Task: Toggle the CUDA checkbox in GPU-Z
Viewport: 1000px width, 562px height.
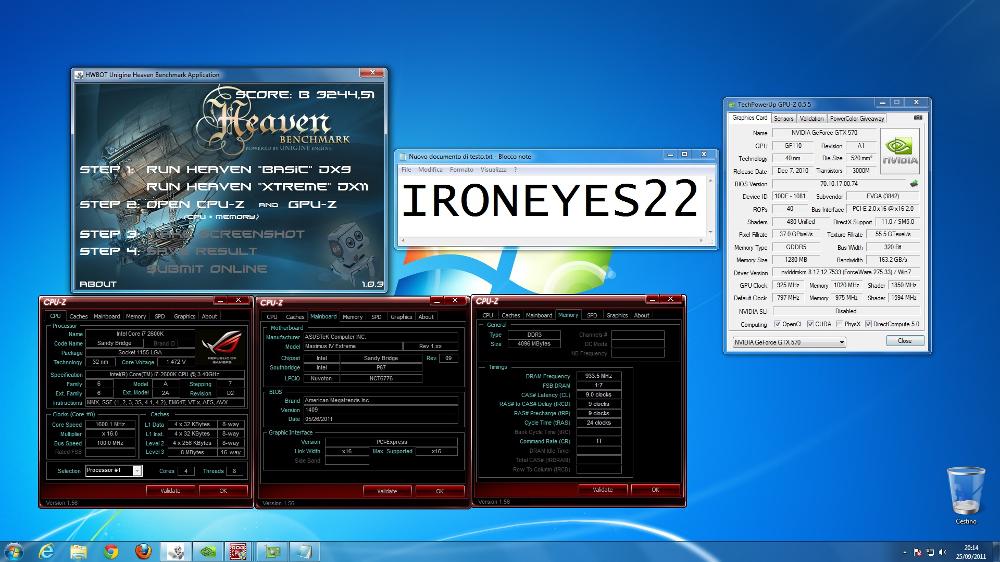Action: click(x=810, y=324)
